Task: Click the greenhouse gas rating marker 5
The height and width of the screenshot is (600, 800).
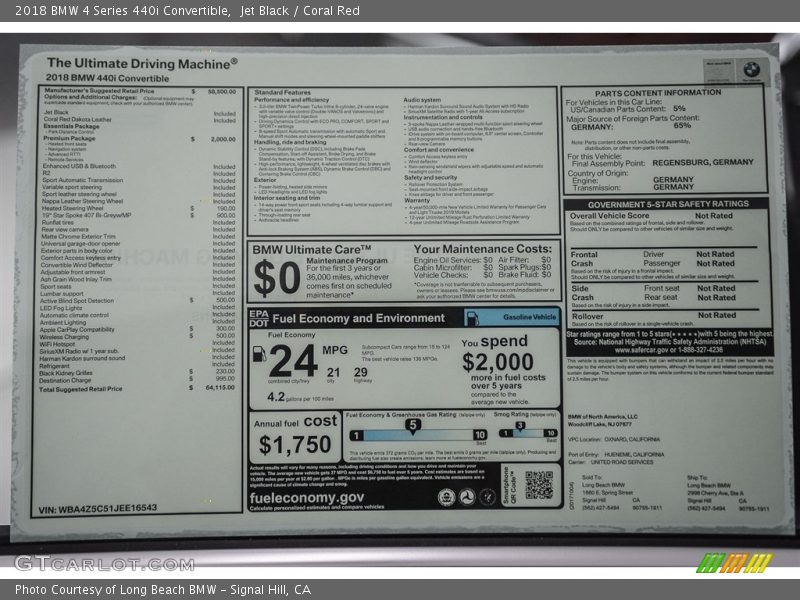Action: pos(412,425)
